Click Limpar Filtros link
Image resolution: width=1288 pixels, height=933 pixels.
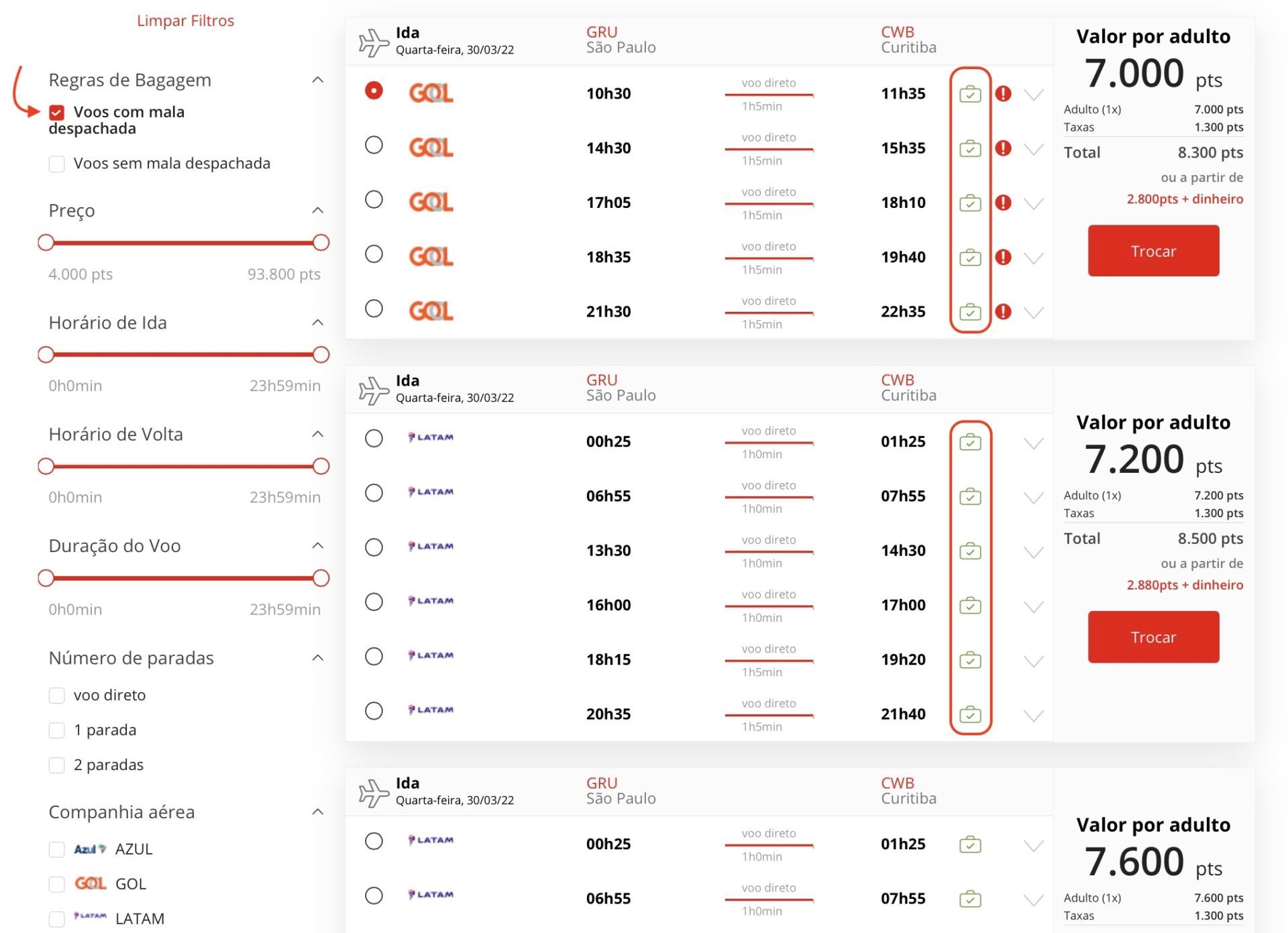186,21
